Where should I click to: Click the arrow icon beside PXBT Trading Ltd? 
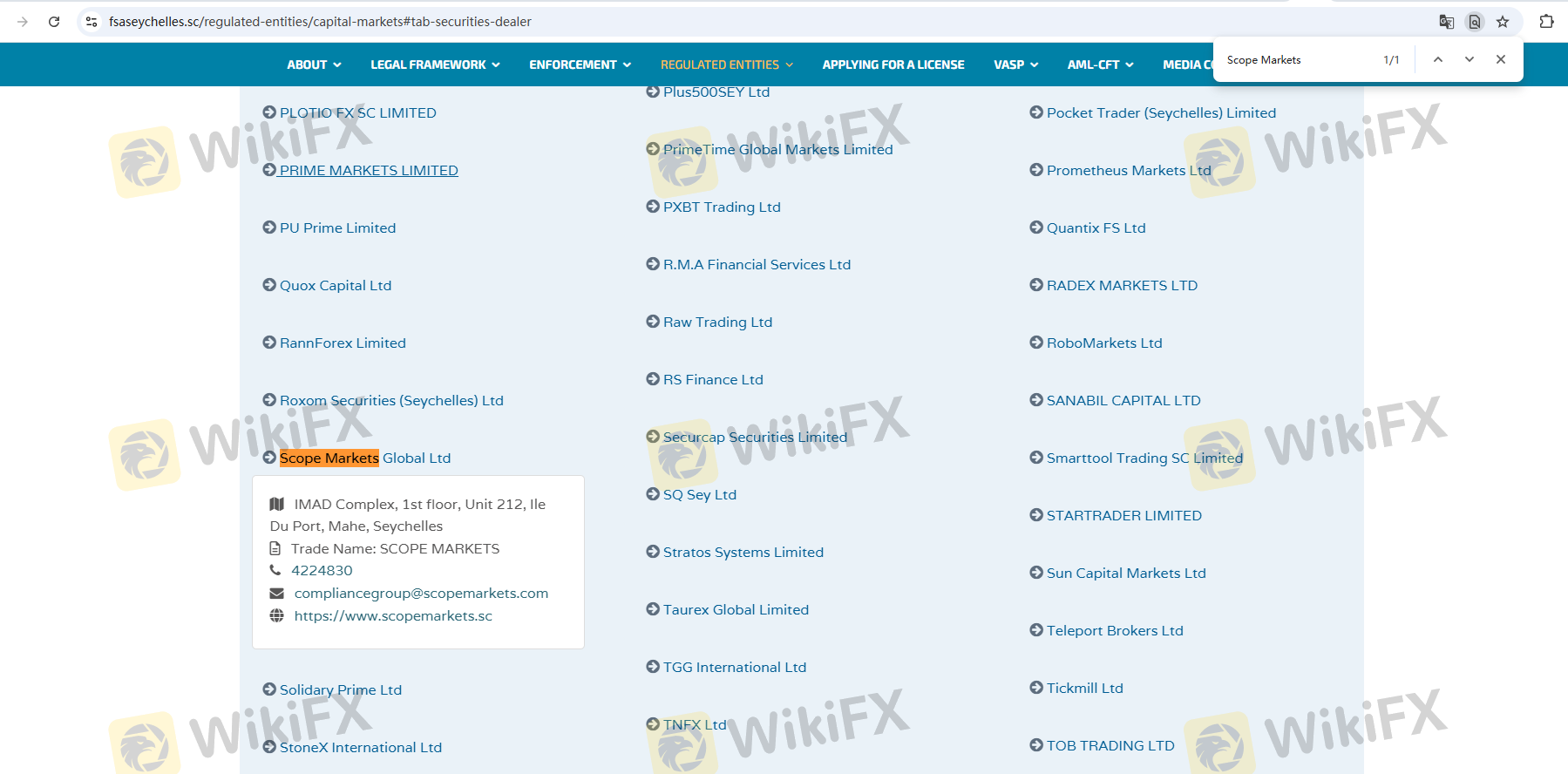pos(653,207)
